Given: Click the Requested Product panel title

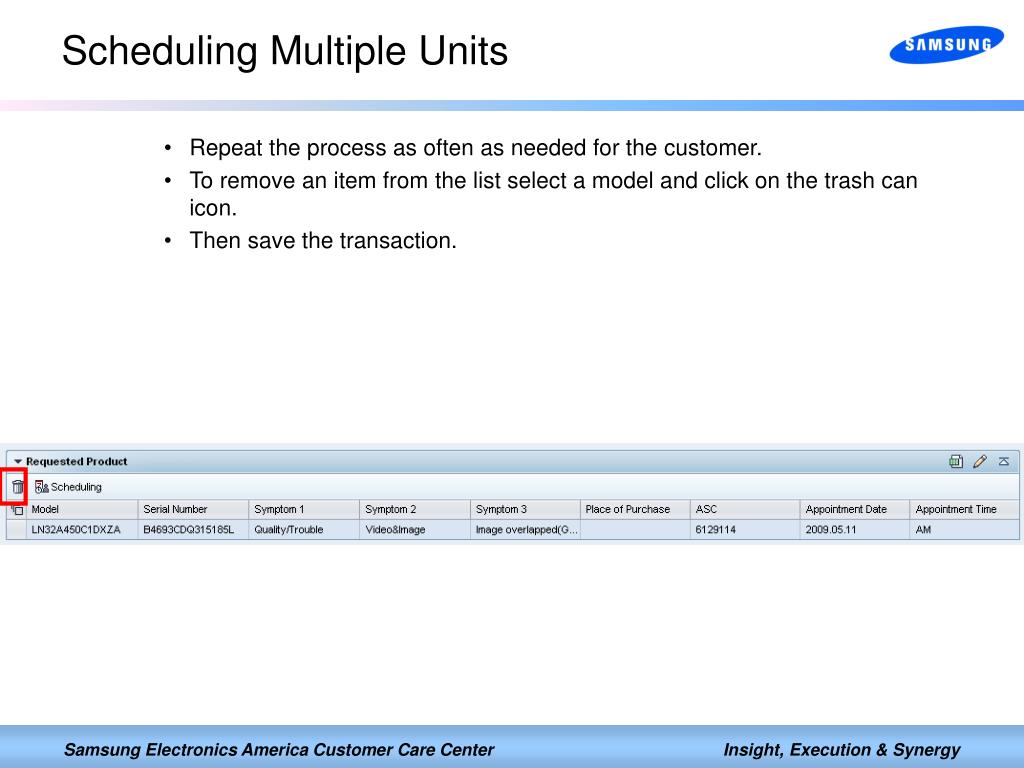Looking at the screenshot, I should 76,462.
